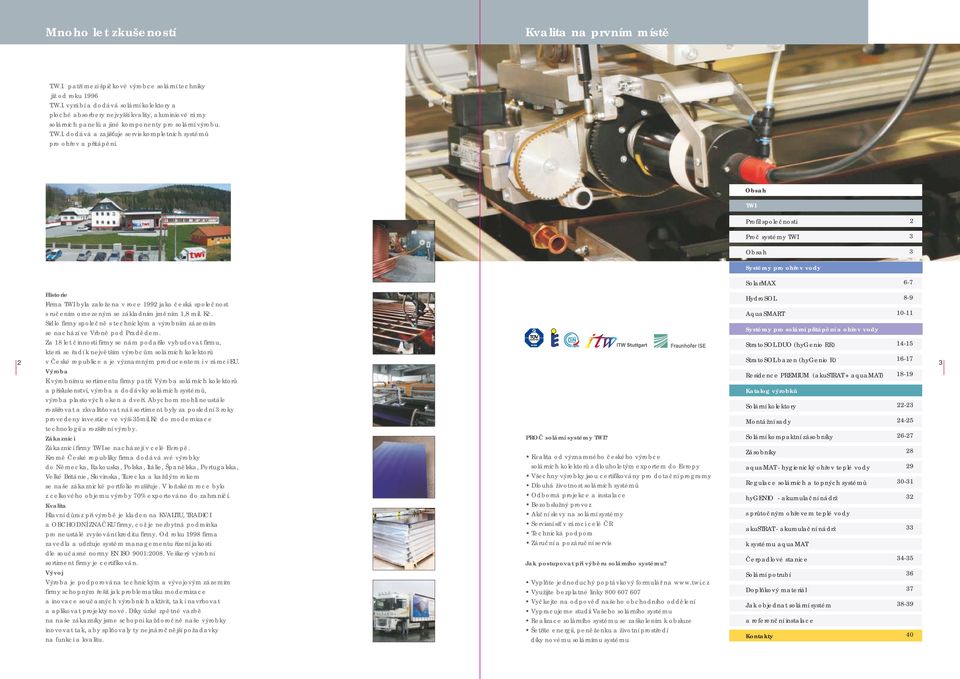Click the 'www.twi.cz' form bullet line
Screen dimensions: 960x679
click(618, 582)
